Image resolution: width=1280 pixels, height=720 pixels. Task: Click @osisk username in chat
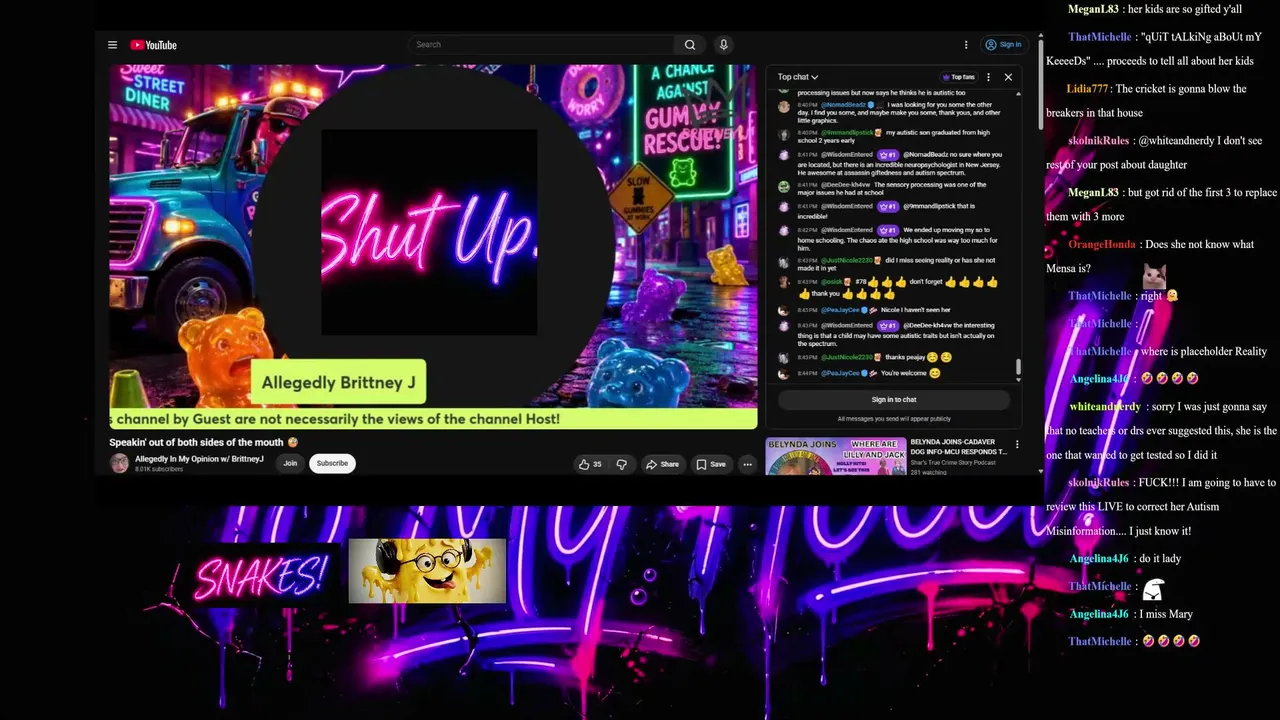[832, 282]
